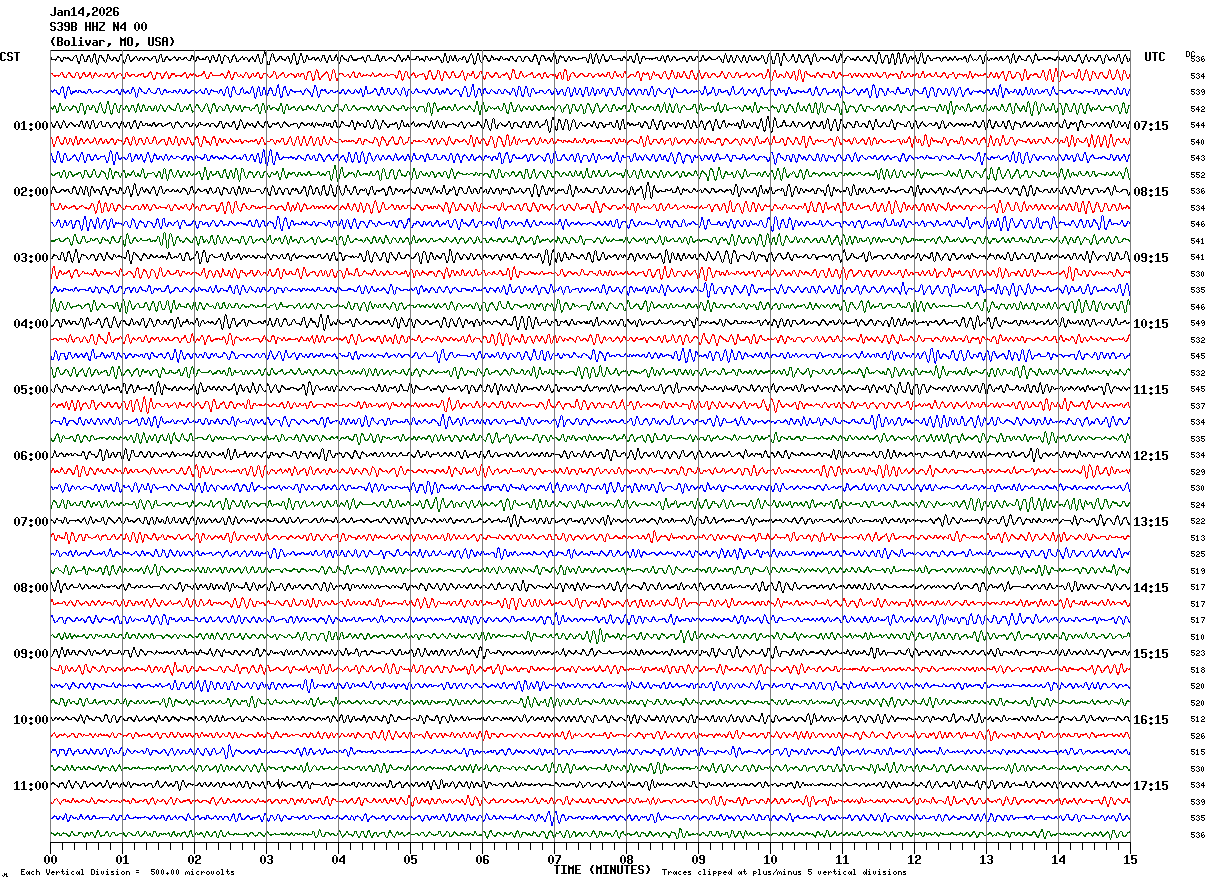Select the 09:00 CST time label

pyautogui.click(x=31, y=654)
